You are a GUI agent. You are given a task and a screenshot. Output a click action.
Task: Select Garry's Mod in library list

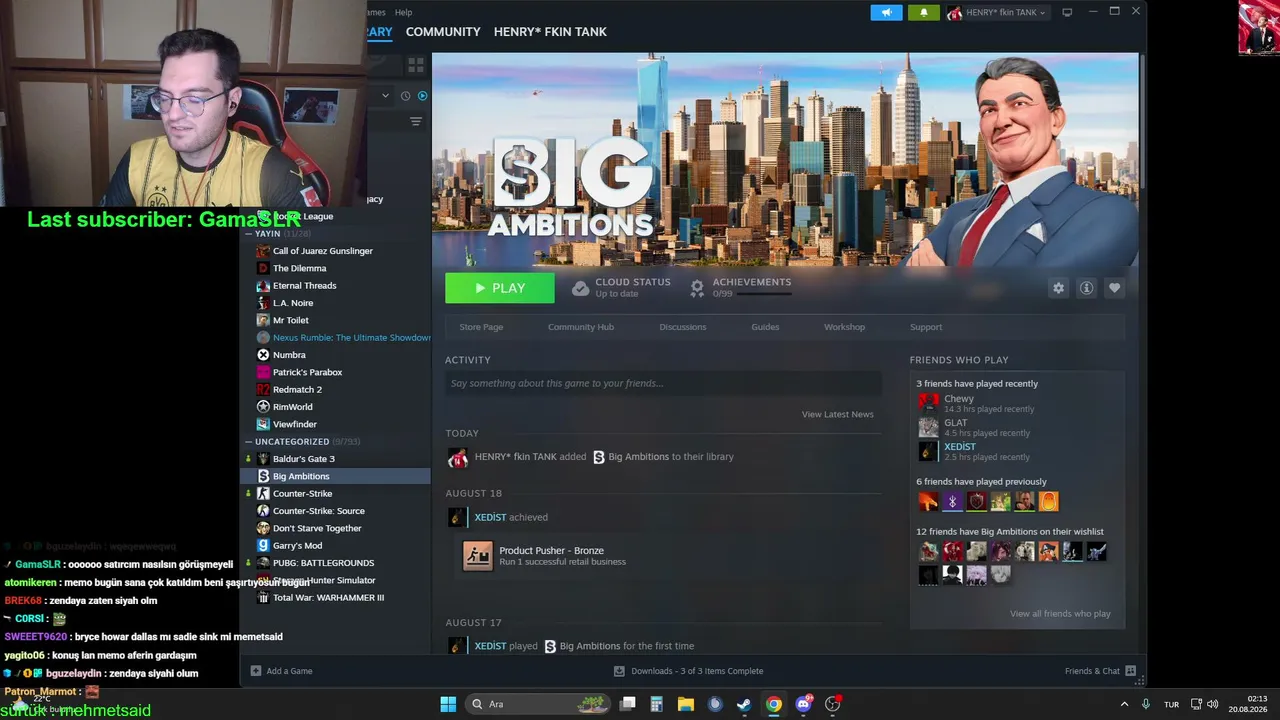(x=298, y=546)
